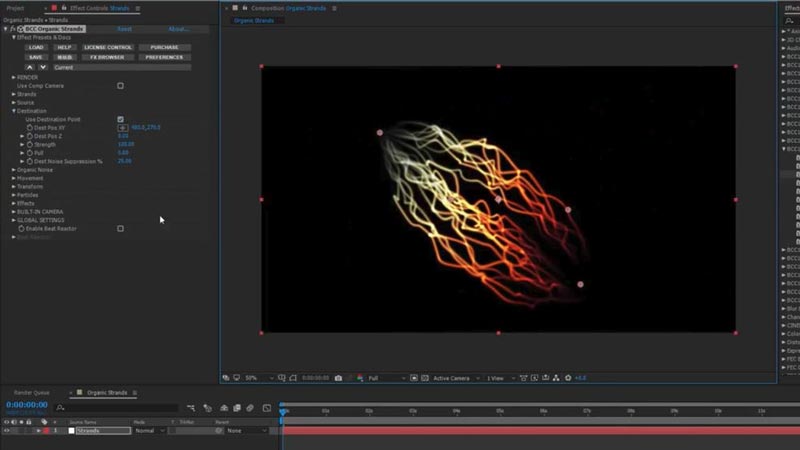
Task: Click the Dest Pos Z stopwatch icon
Action: click(30, 136)
